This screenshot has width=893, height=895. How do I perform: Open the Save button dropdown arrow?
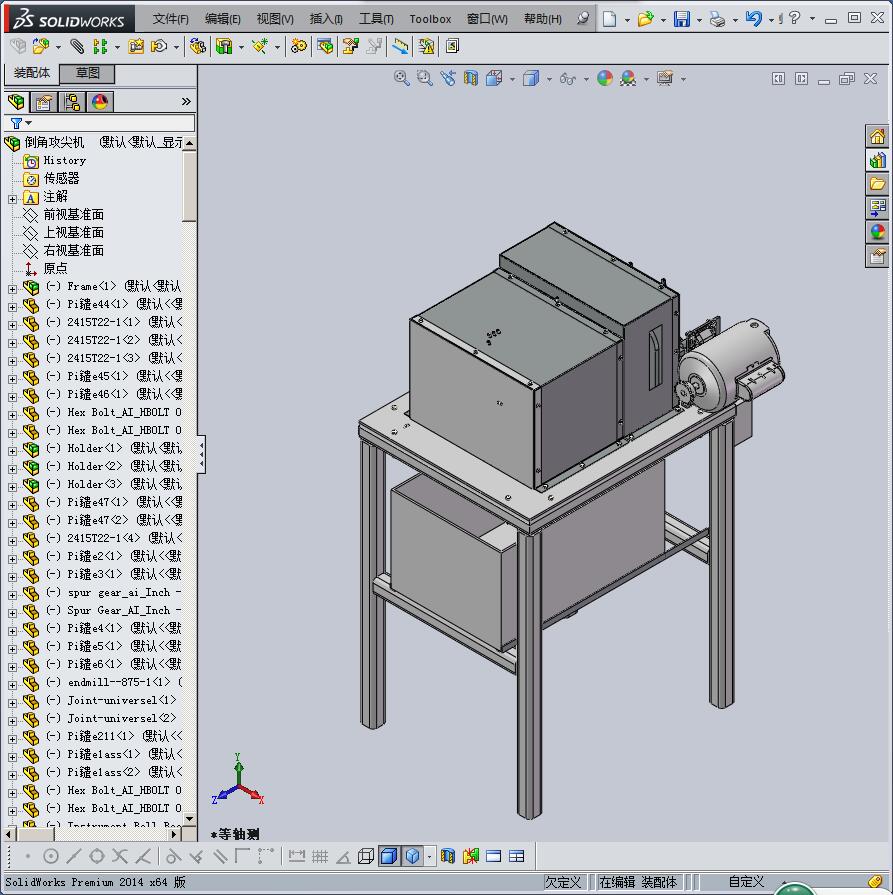click(x=699, y=20)
